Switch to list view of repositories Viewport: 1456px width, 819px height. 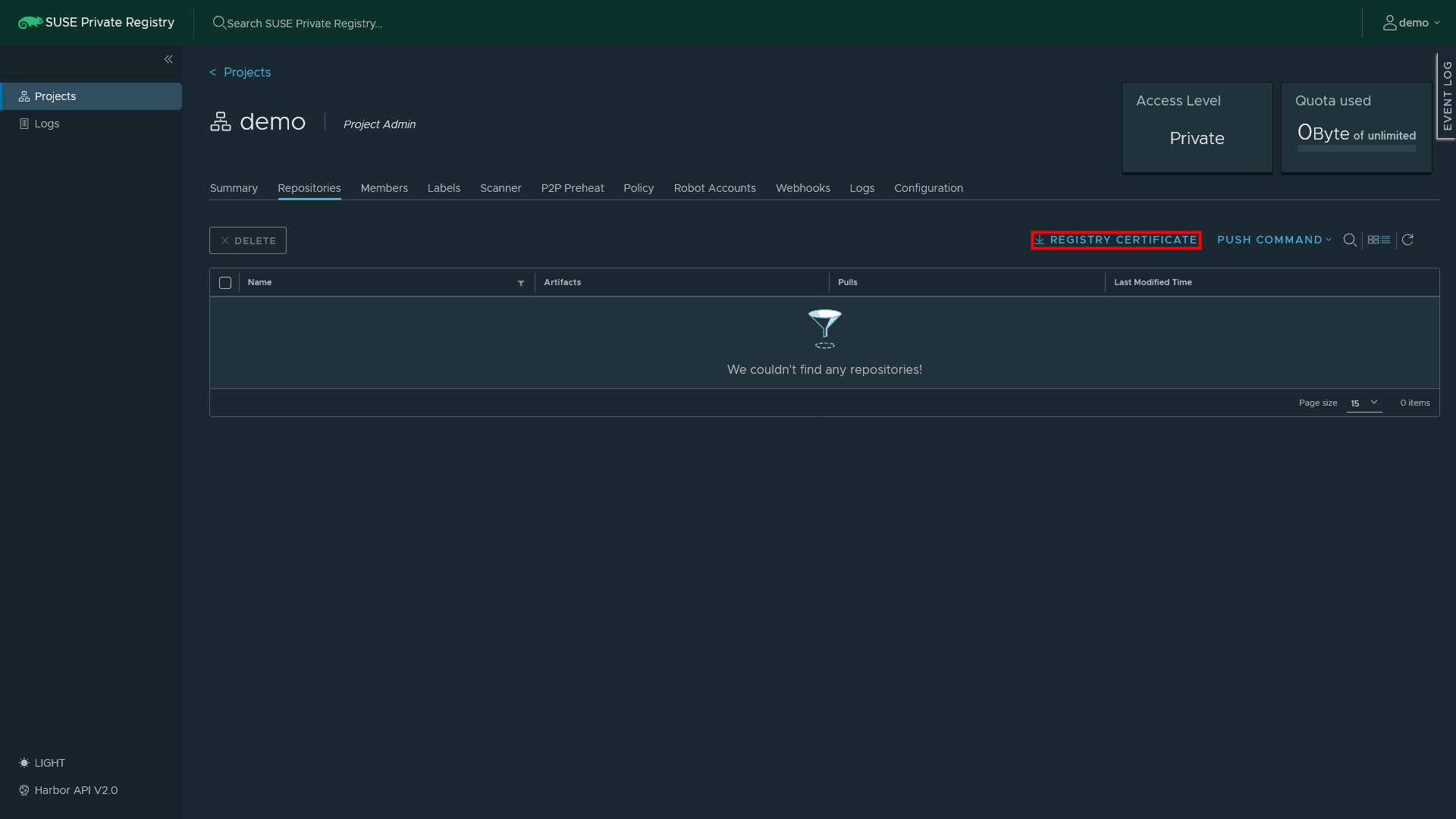click(1385, 240)
